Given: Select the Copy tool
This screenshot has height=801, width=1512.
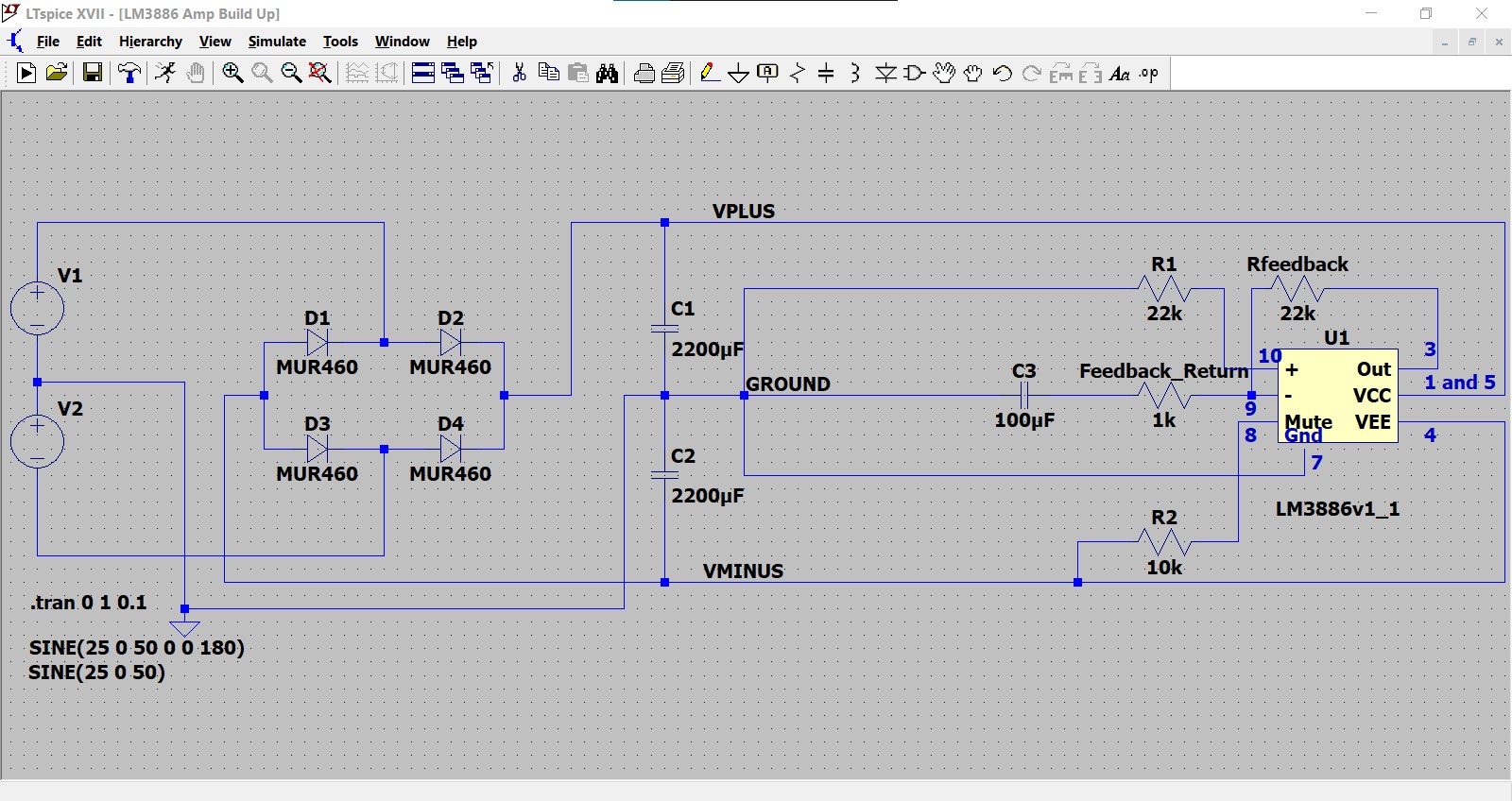Looking at the screenshot, I should [x=548, y=73].
